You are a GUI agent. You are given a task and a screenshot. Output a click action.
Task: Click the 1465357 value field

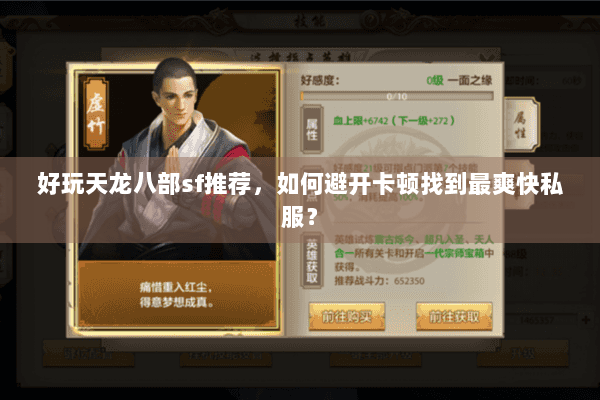tap(538, 320)
